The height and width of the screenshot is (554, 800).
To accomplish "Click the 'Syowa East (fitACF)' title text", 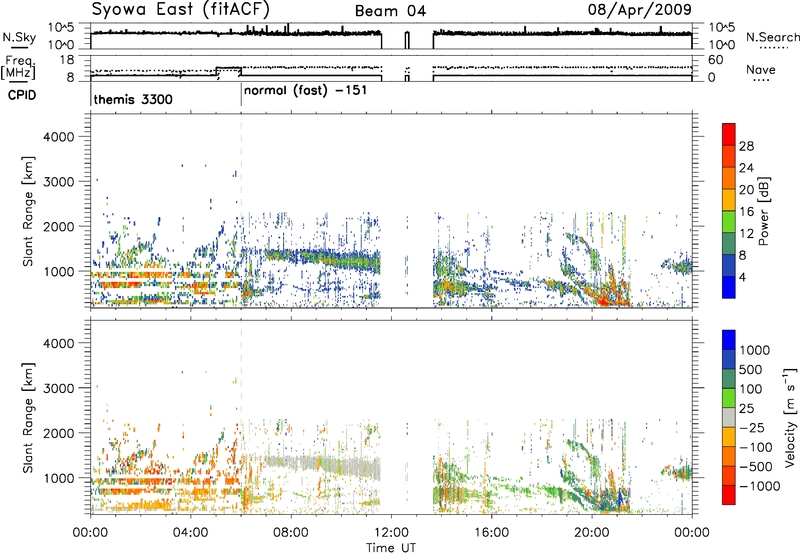I will 180,9.
